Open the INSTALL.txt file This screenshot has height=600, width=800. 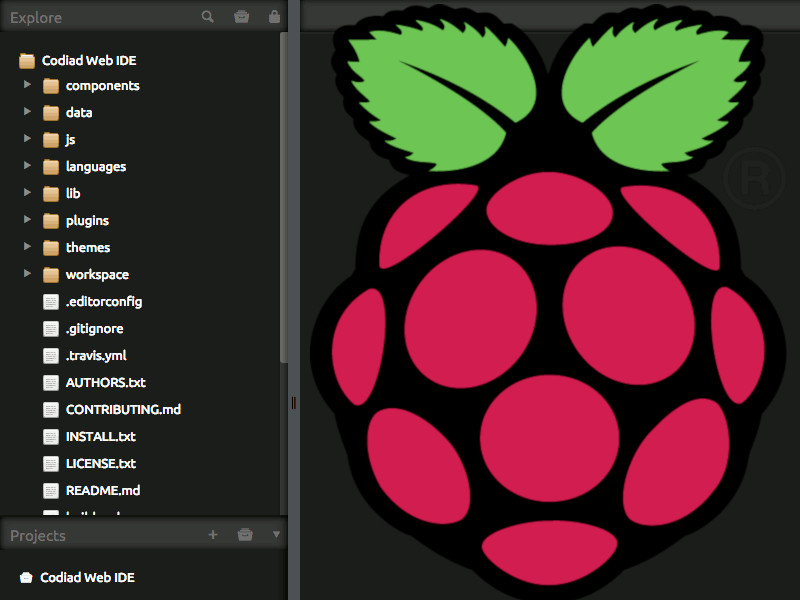(101, 437)
